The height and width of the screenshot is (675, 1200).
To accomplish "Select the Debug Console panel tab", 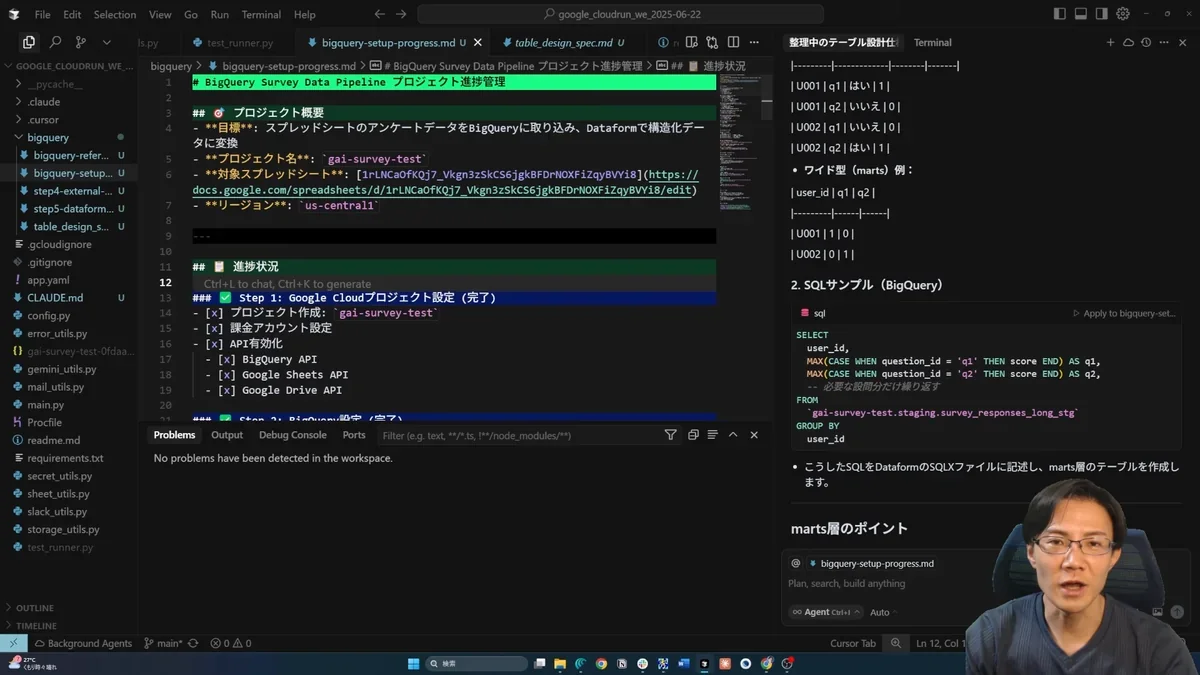I will [293, 435].
